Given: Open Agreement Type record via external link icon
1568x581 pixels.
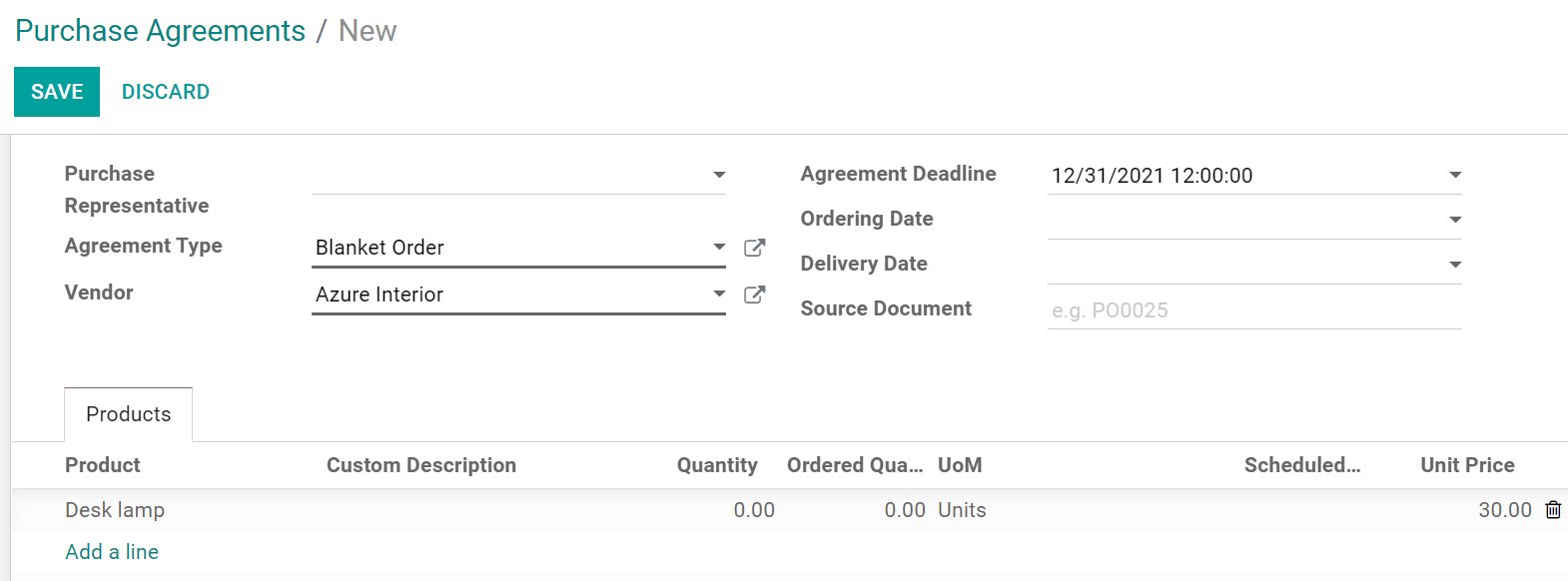Looking at the screenshot, I should click(x=755, y=247).
